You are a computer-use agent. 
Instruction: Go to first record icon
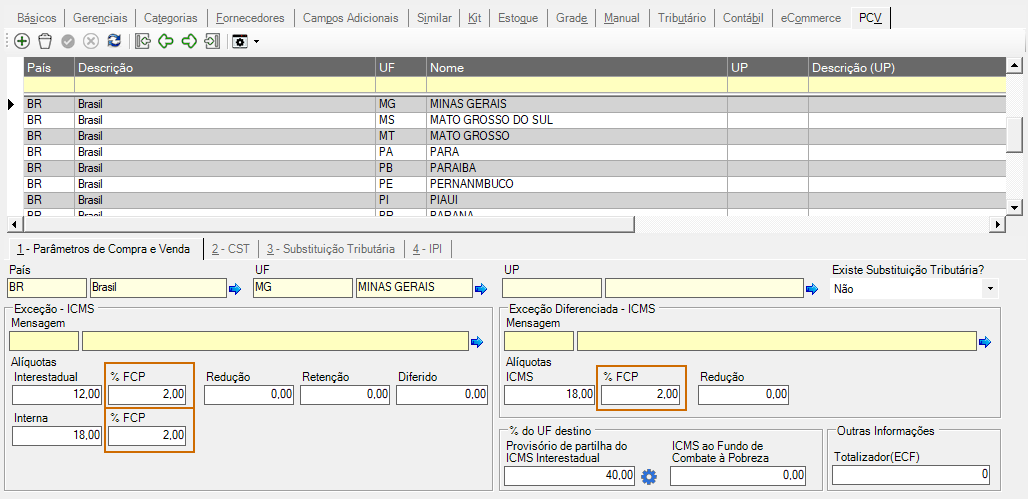point(142,41)
